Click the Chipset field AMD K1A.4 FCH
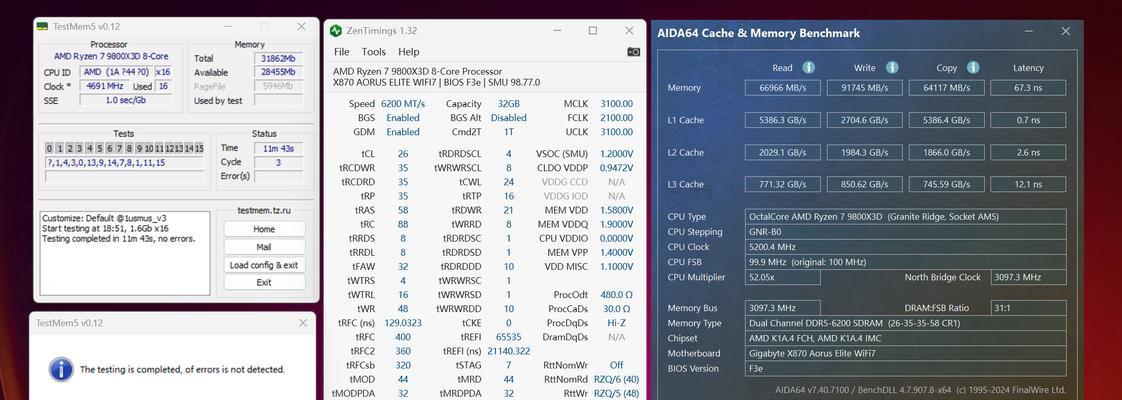Viewport: 1122px width, 400px height. coord(905,338)
